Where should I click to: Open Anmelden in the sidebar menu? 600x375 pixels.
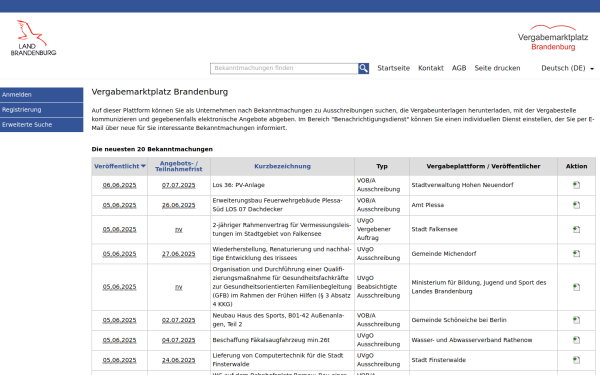click(x=41, y=95)
